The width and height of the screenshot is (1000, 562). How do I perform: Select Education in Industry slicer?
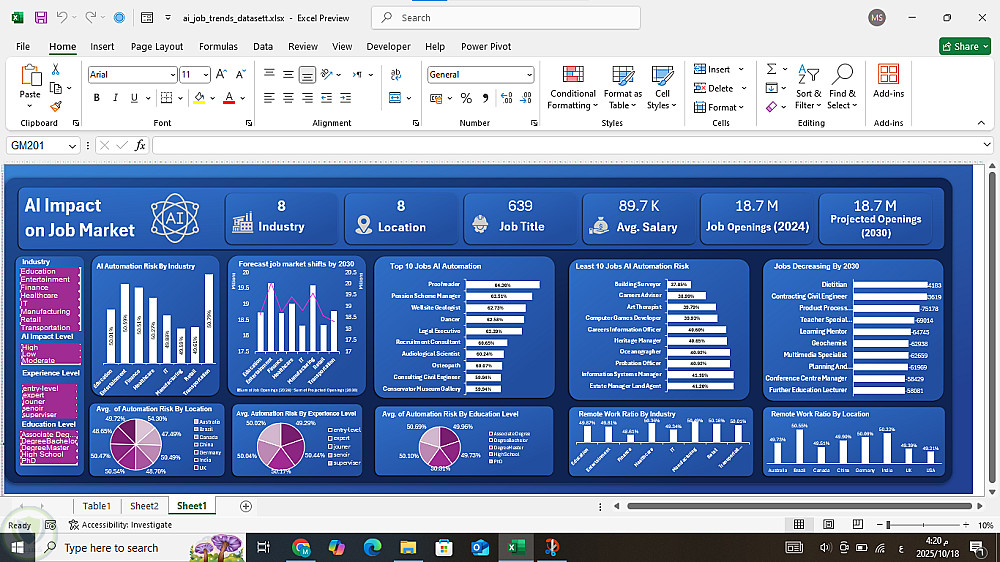point(50,271)
